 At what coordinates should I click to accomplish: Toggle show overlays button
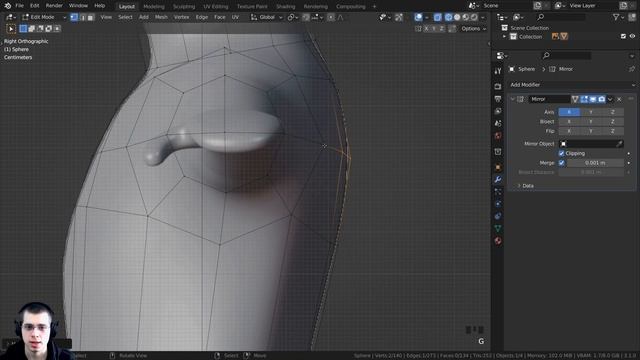point(418,17)
